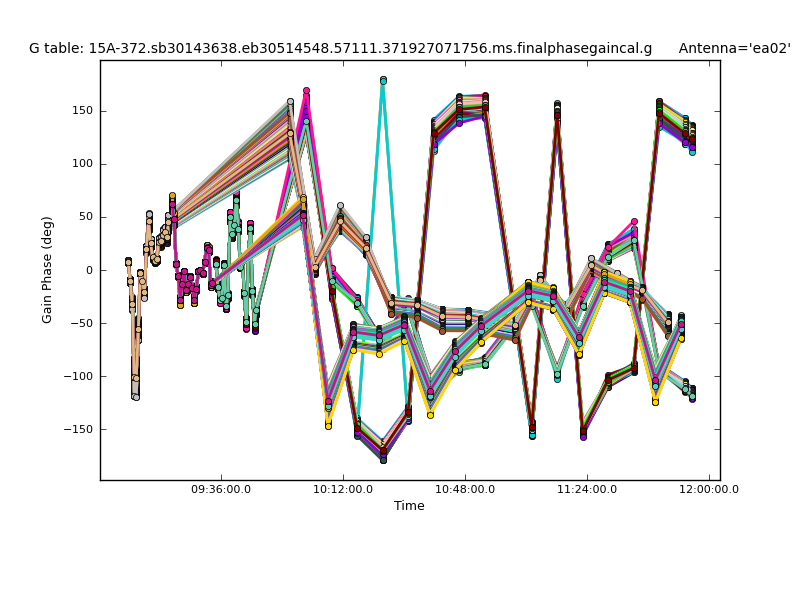
Task: Click the 100 y-axis tick label
Action: point(82,164)
